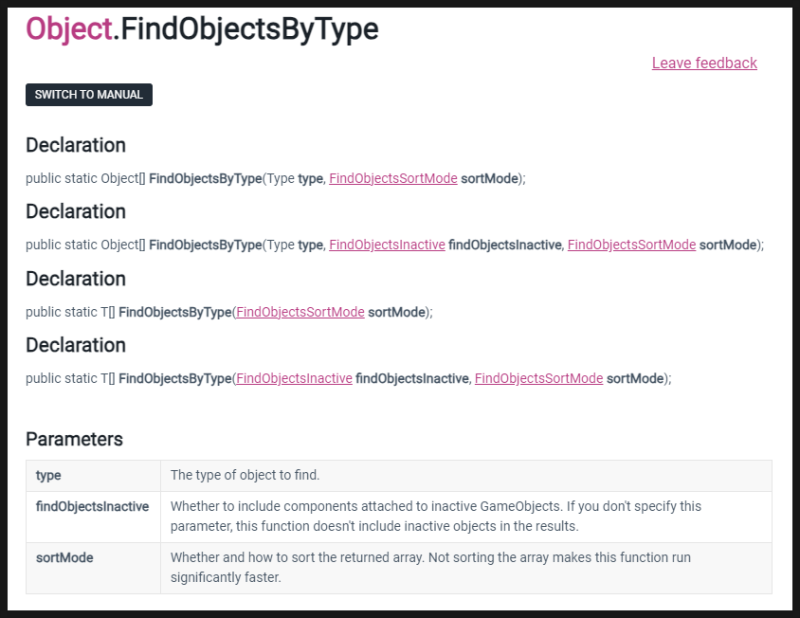This screenshot has height=618, width=800.
Task: Open FindObjectsSortMode link in fourth declaration
Action: 537,378
